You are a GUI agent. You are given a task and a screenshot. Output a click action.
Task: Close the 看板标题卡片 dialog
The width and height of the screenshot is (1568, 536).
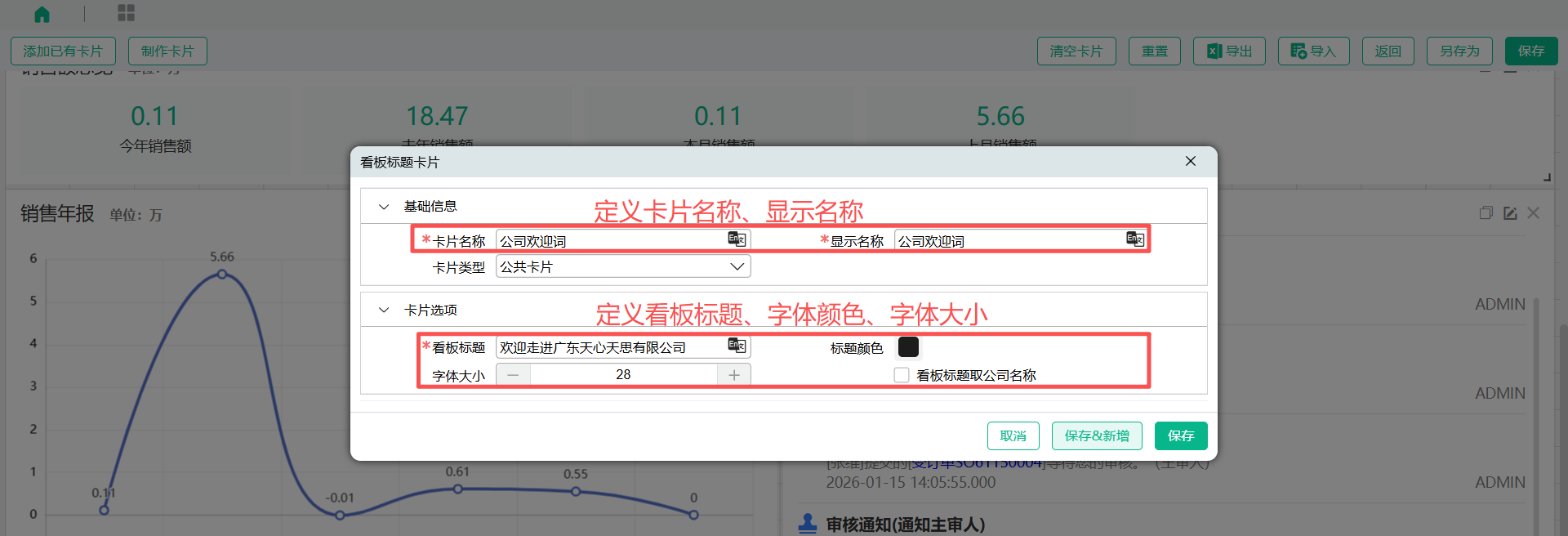(x=1191, y=162)
